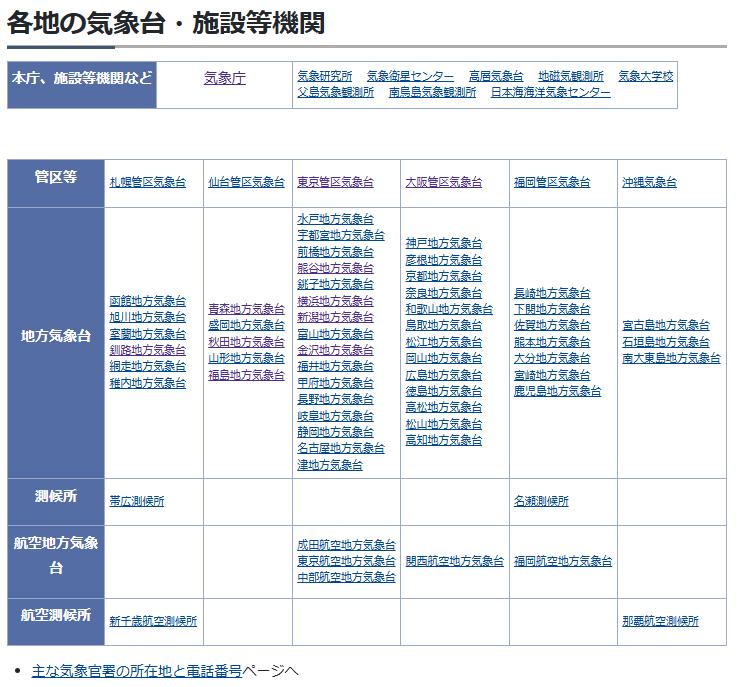Screen dimensions: 743x687
Task: Go to 長野地方気象台
Action: point(335,399)
